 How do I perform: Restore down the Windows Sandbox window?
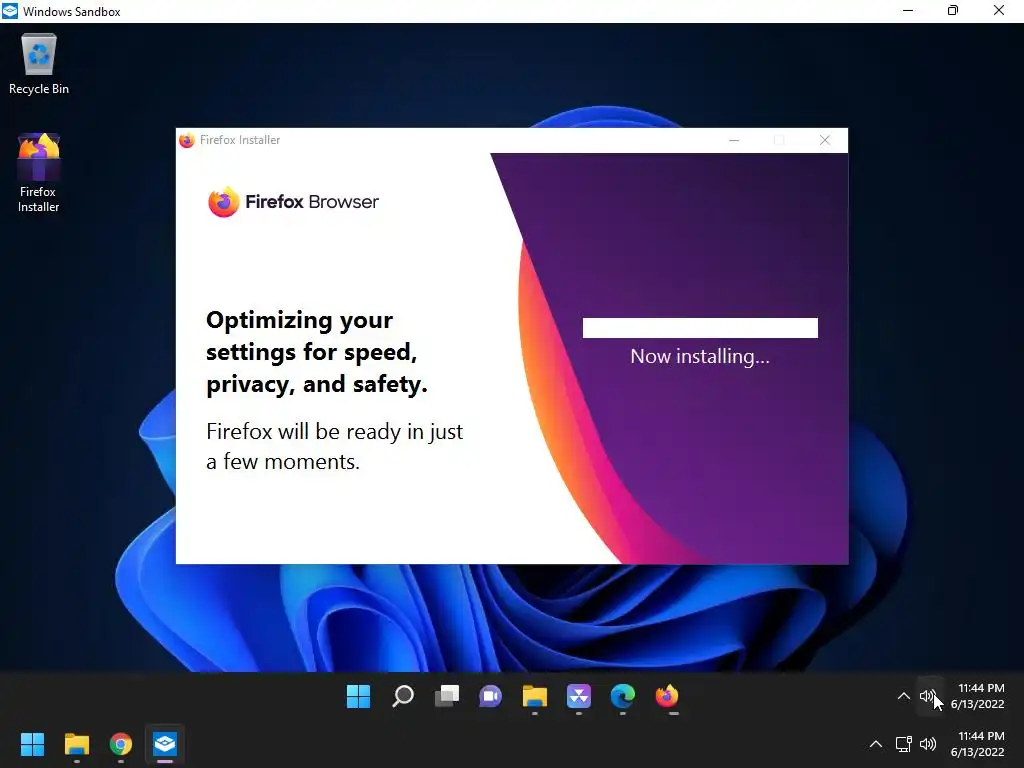point(953,11)
